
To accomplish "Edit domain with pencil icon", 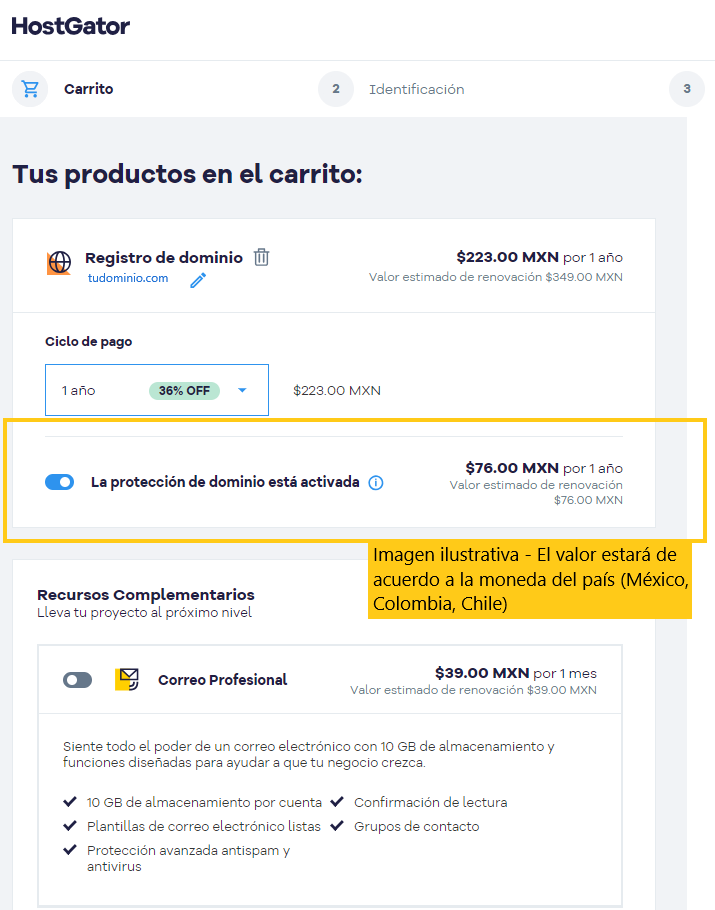I will click(x=198, y=280).
